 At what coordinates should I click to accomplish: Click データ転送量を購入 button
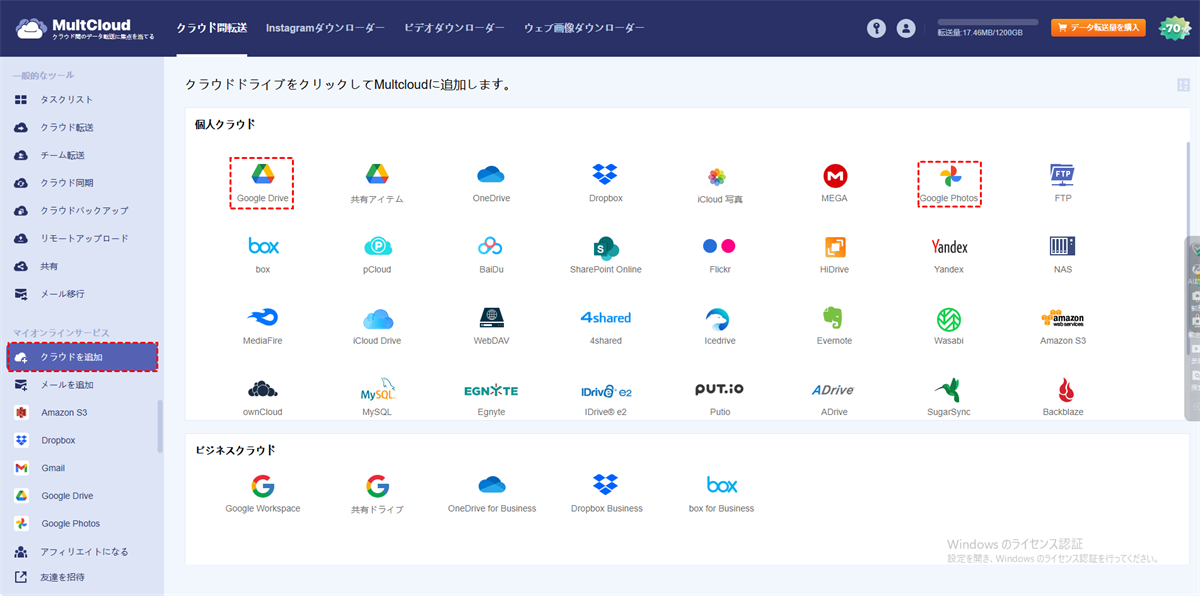click(x=1098, y=28)
